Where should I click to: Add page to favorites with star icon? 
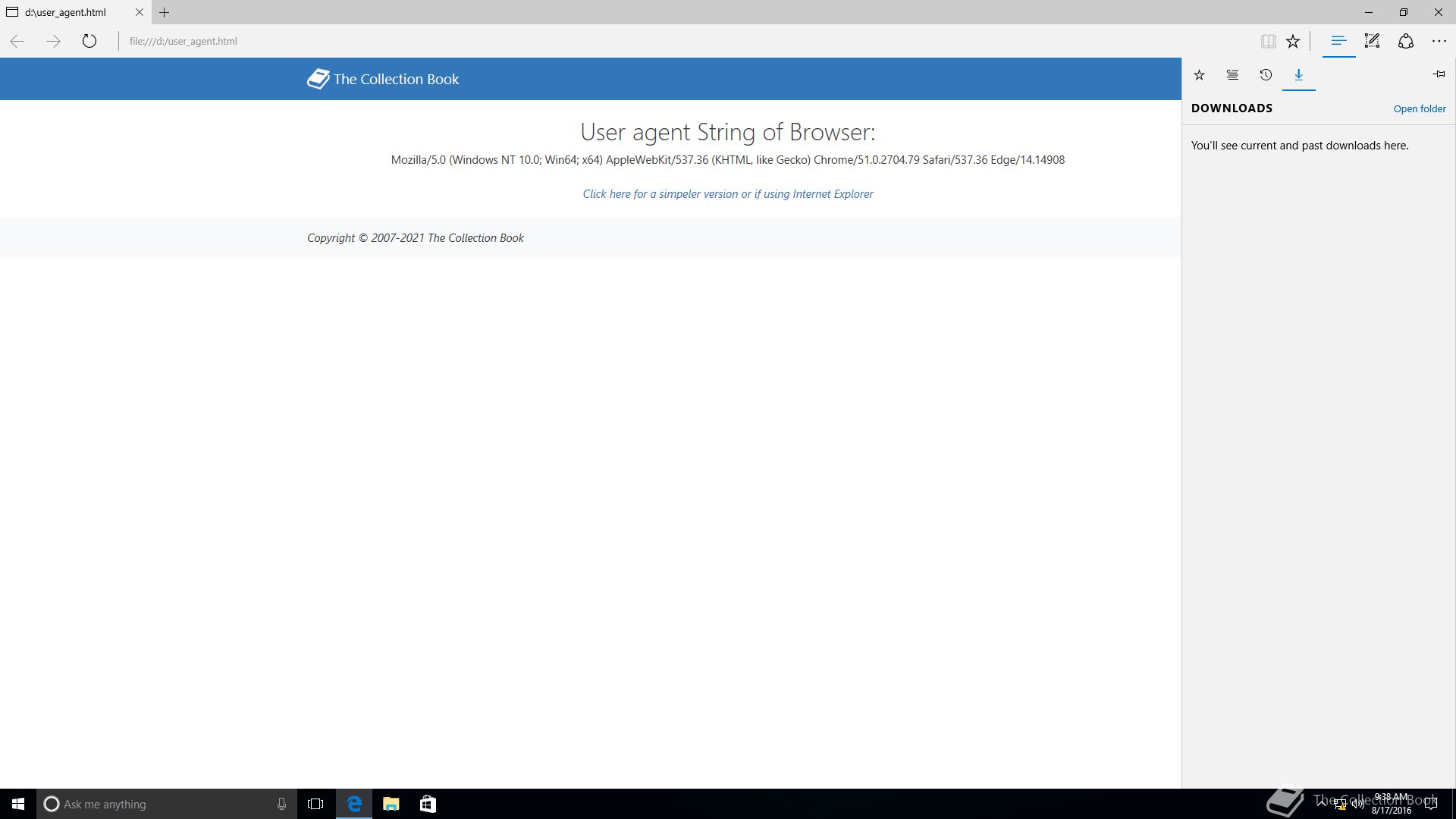point(1293,41)
